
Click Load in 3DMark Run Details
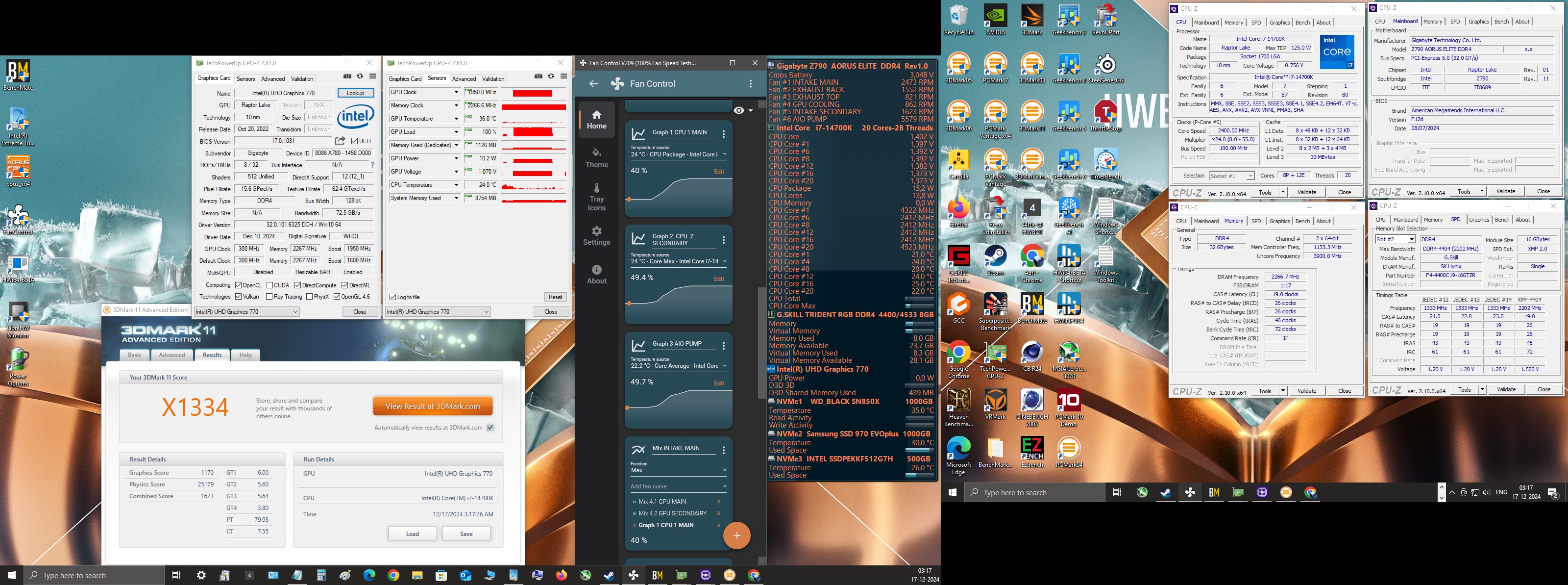point(412,534)
